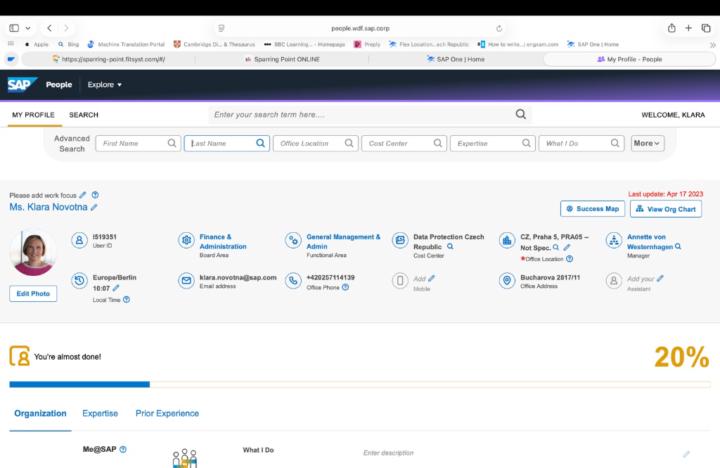Open the Machine Translation Portal bookmark
Viewport: 720px width, 468px height.
pos(126,45)
